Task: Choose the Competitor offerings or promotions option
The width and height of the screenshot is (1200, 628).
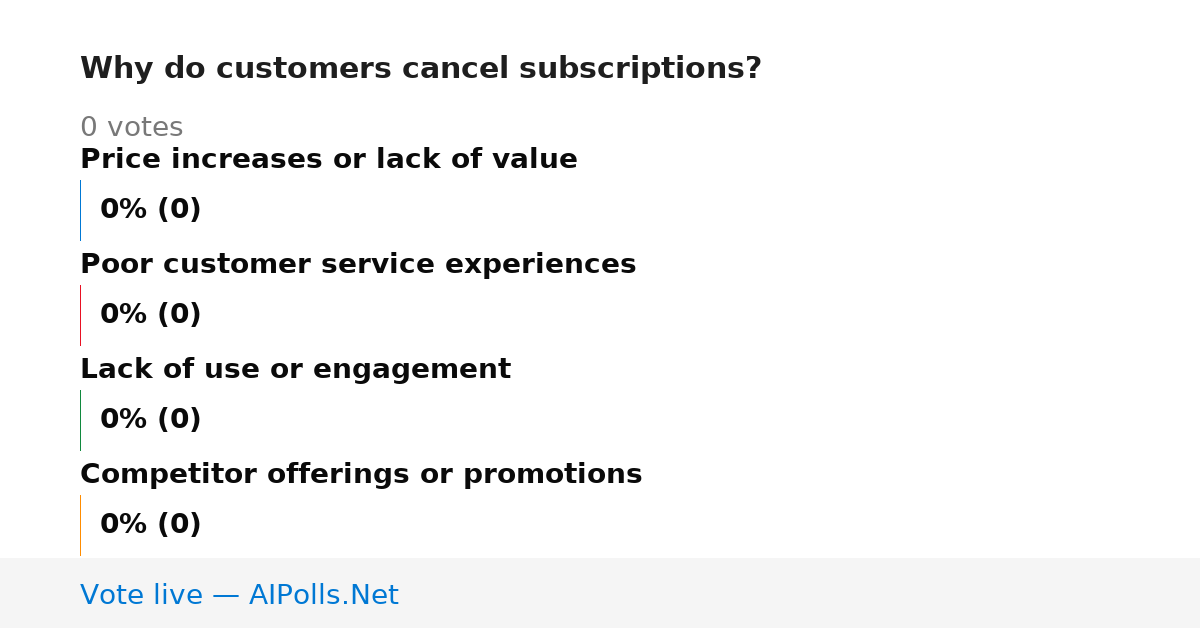Action: point(361,475)
